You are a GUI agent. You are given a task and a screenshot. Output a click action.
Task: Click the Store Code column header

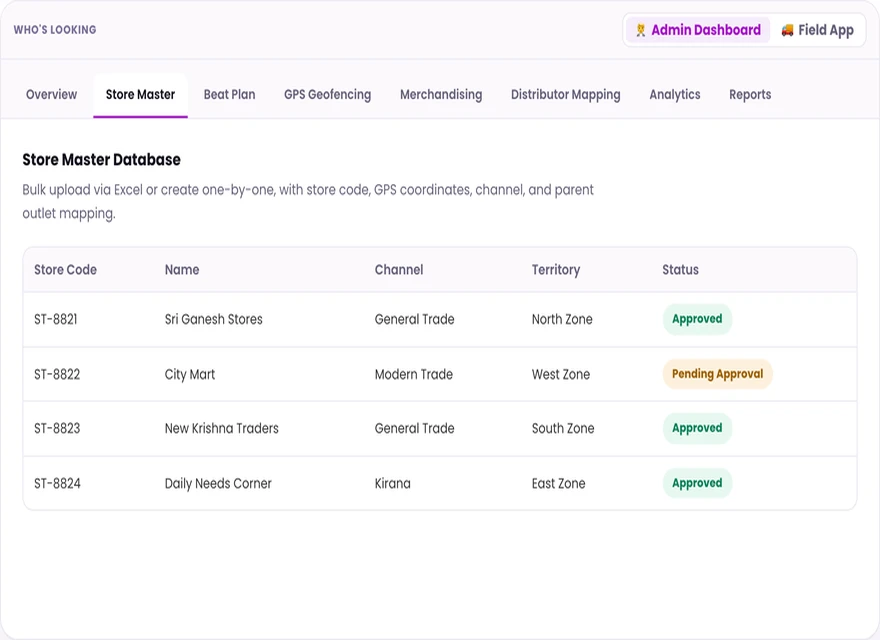[x=65, y=270]
